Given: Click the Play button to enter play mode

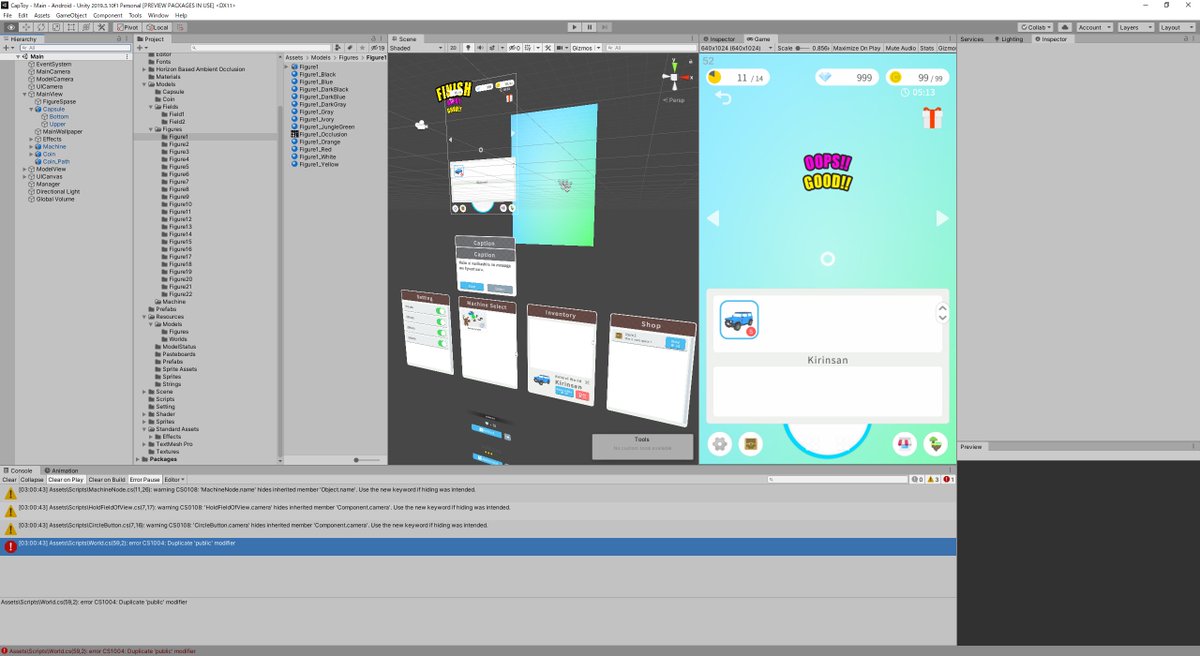Looking at the screenshot, I should coord(574,27).
